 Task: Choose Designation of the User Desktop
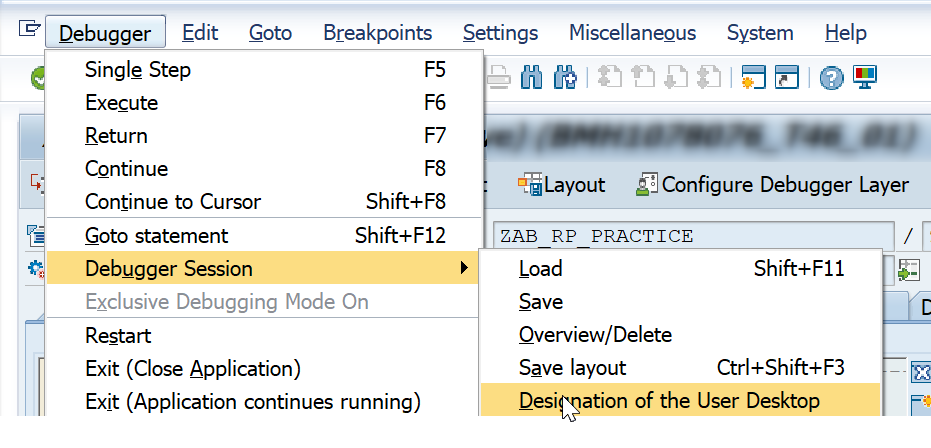tap(668, 401)
